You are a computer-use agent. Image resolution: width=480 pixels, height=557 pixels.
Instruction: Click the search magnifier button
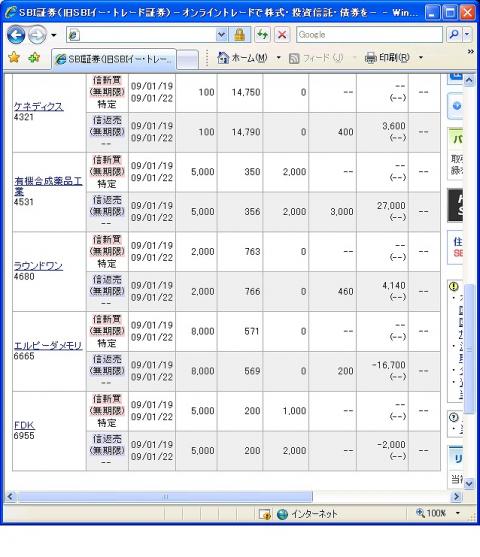pos(454,35)
